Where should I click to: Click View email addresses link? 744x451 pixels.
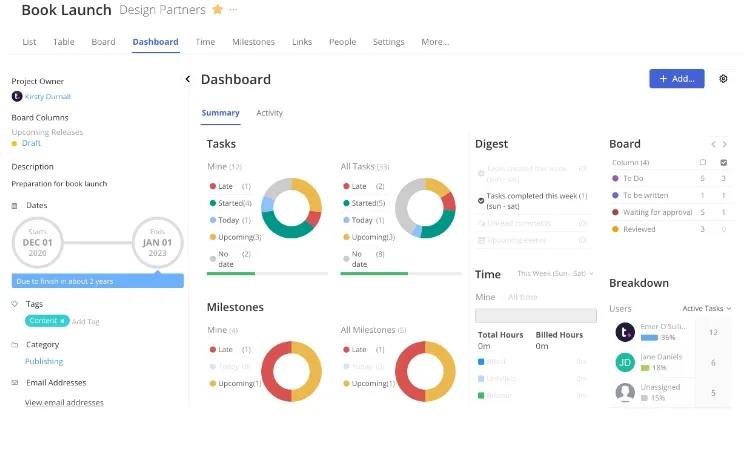64,403
